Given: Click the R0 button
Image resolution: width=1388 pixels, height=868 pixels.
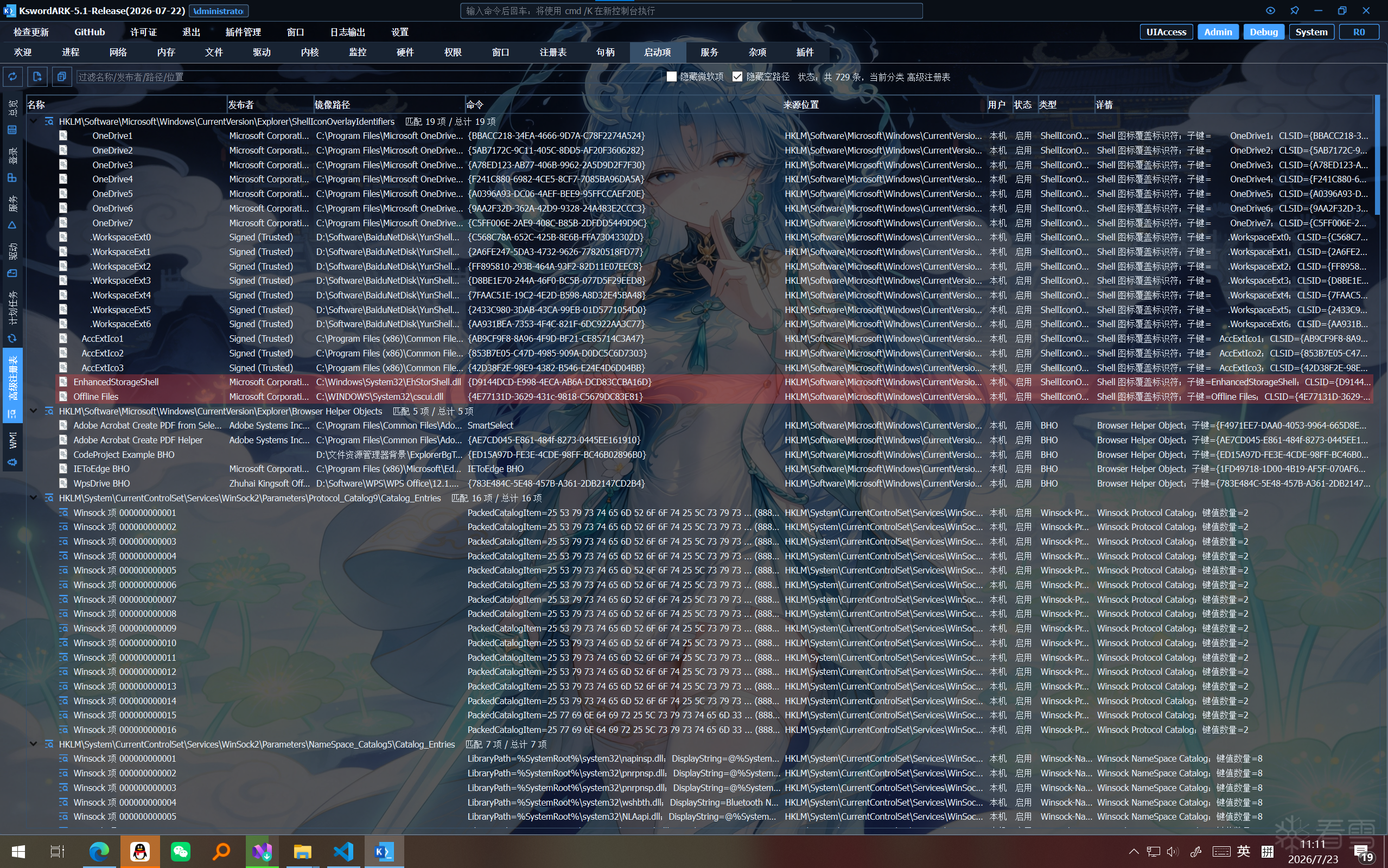Looking at the screenshot, I should pos(1359,32).
